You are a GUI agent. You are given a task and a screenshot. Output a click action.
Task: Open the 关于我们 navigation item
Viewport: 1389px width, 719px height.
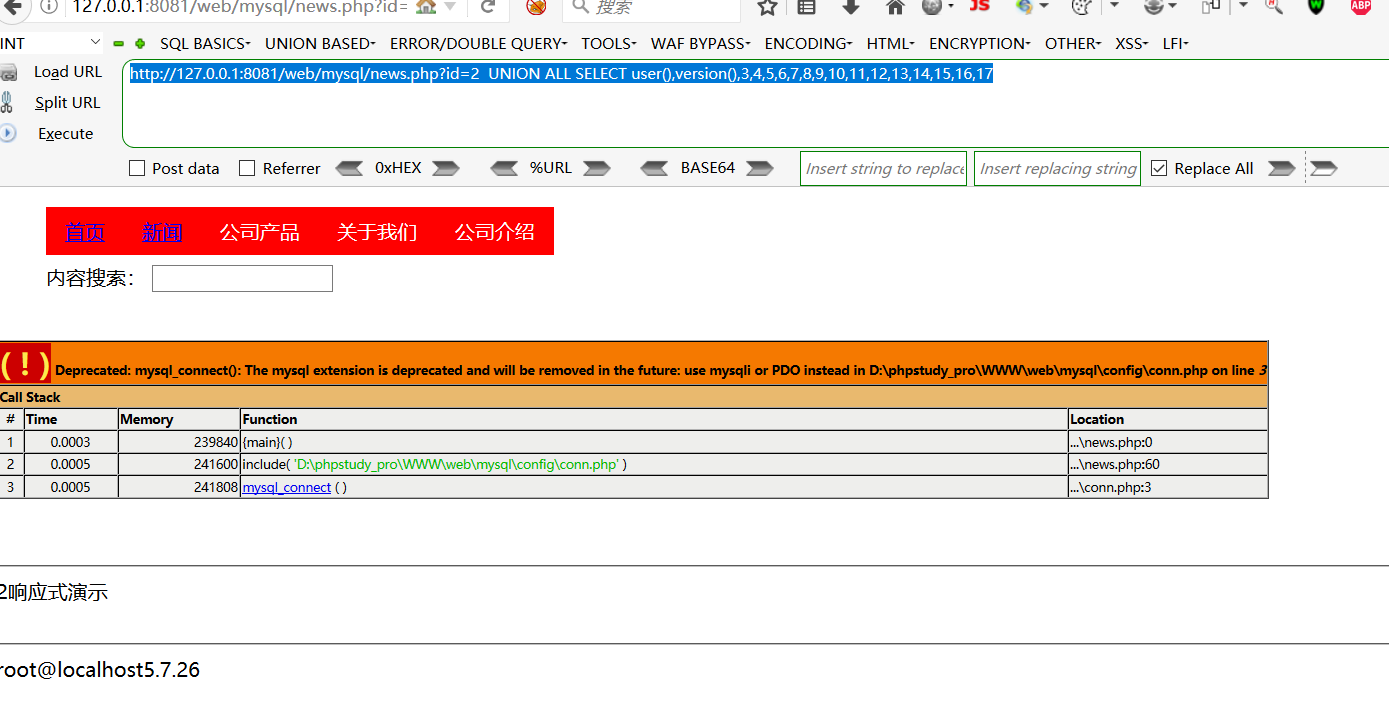coord(377,232)
